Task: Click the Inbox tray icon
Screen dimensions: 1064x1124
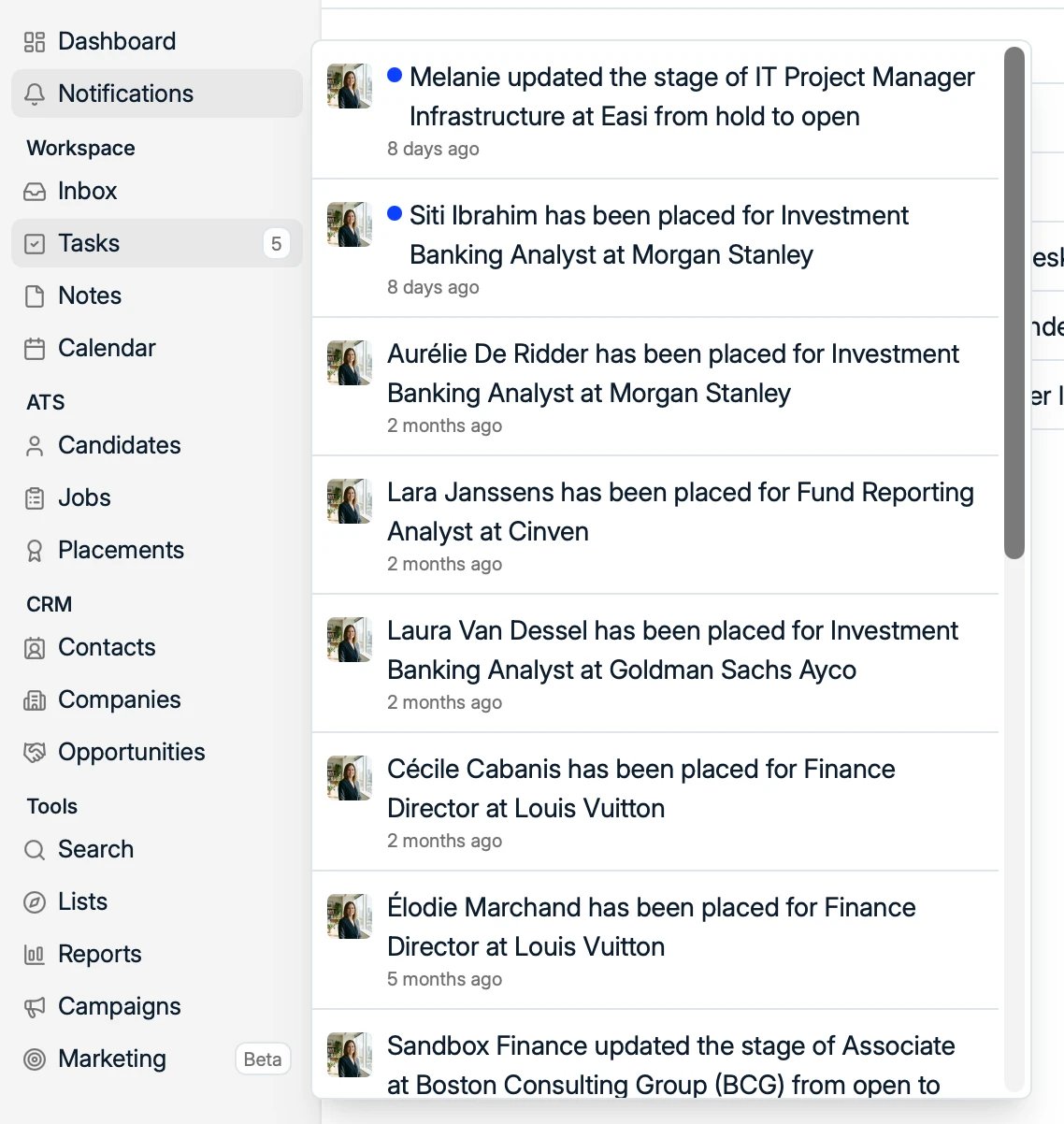Action: tap(35, 191)
